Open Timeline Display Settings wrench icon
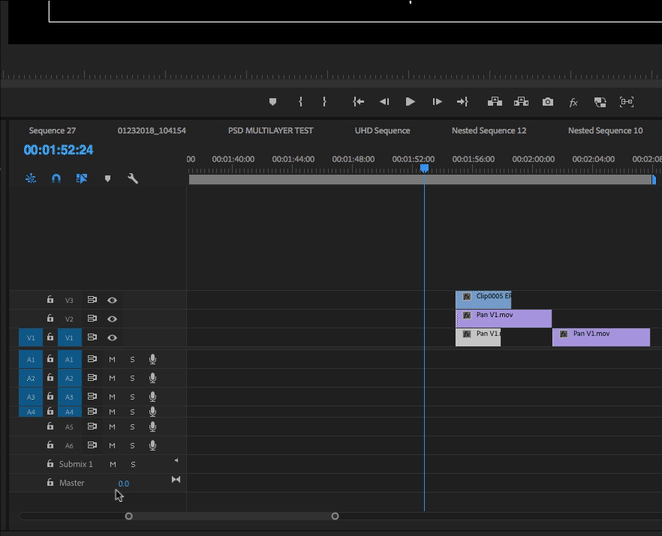662x536 pixels. 133,179
